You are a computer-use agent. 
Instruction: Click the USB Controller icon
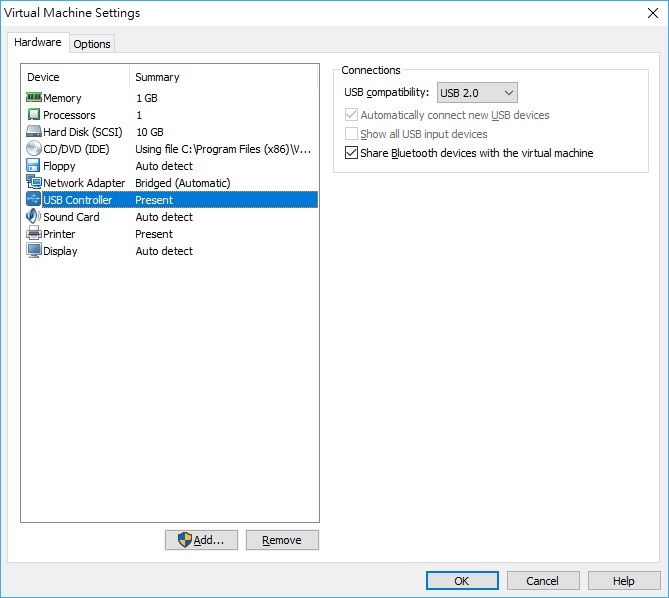tap(34, 199)
